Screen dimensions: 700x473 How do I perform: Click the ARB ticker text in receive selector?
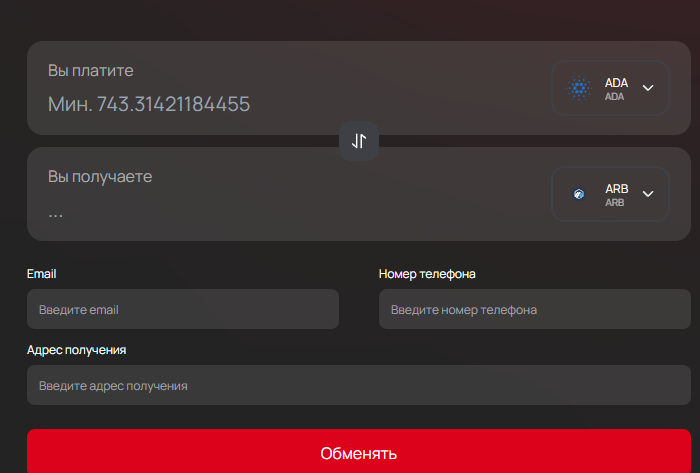coord(616,189)
